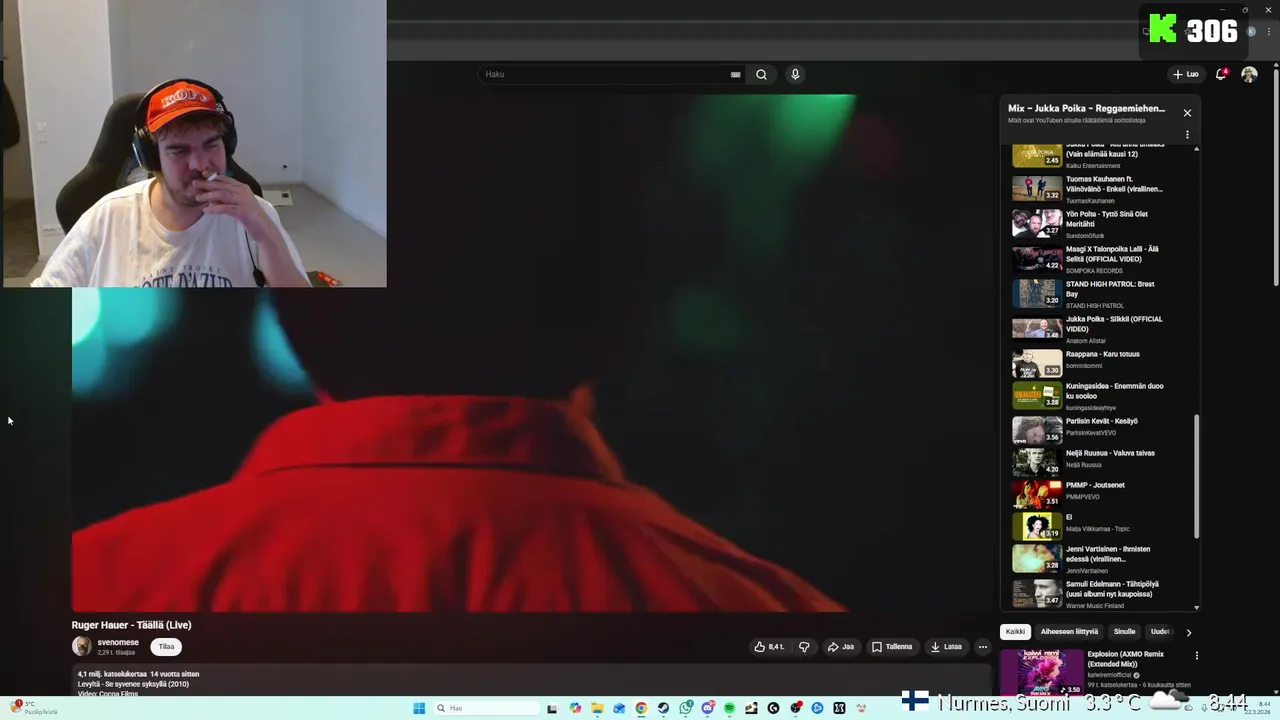Open Copilot from the taskbar
The height and width of the screenshot is (720, 1280).
(575, 708)
